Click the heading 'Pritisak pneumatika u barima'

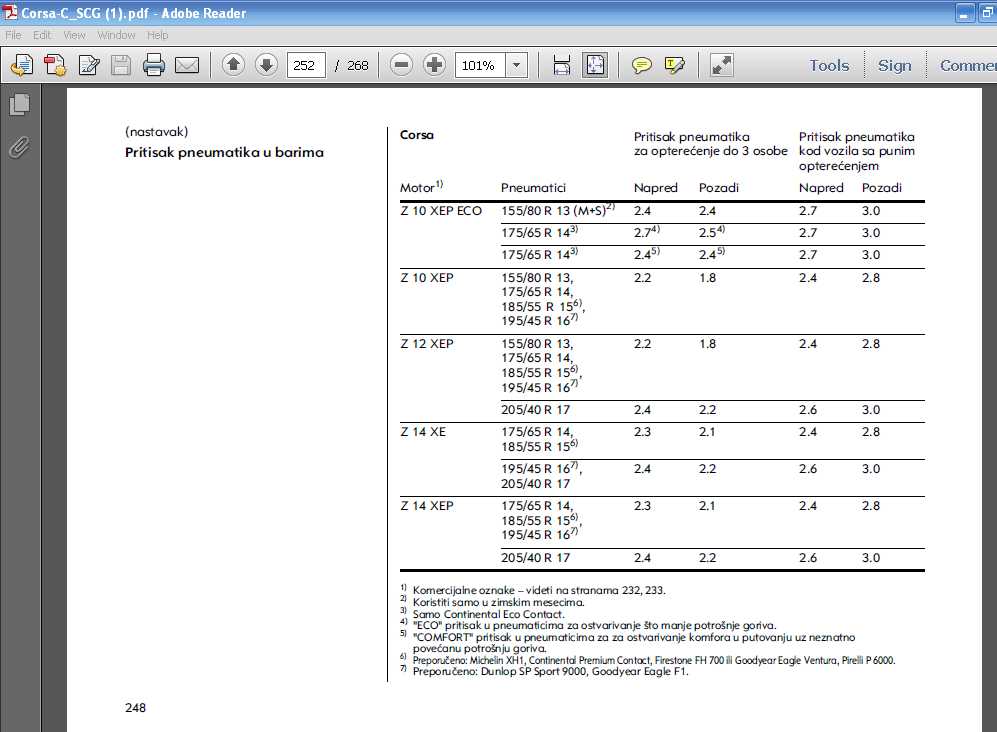point(224,153)
